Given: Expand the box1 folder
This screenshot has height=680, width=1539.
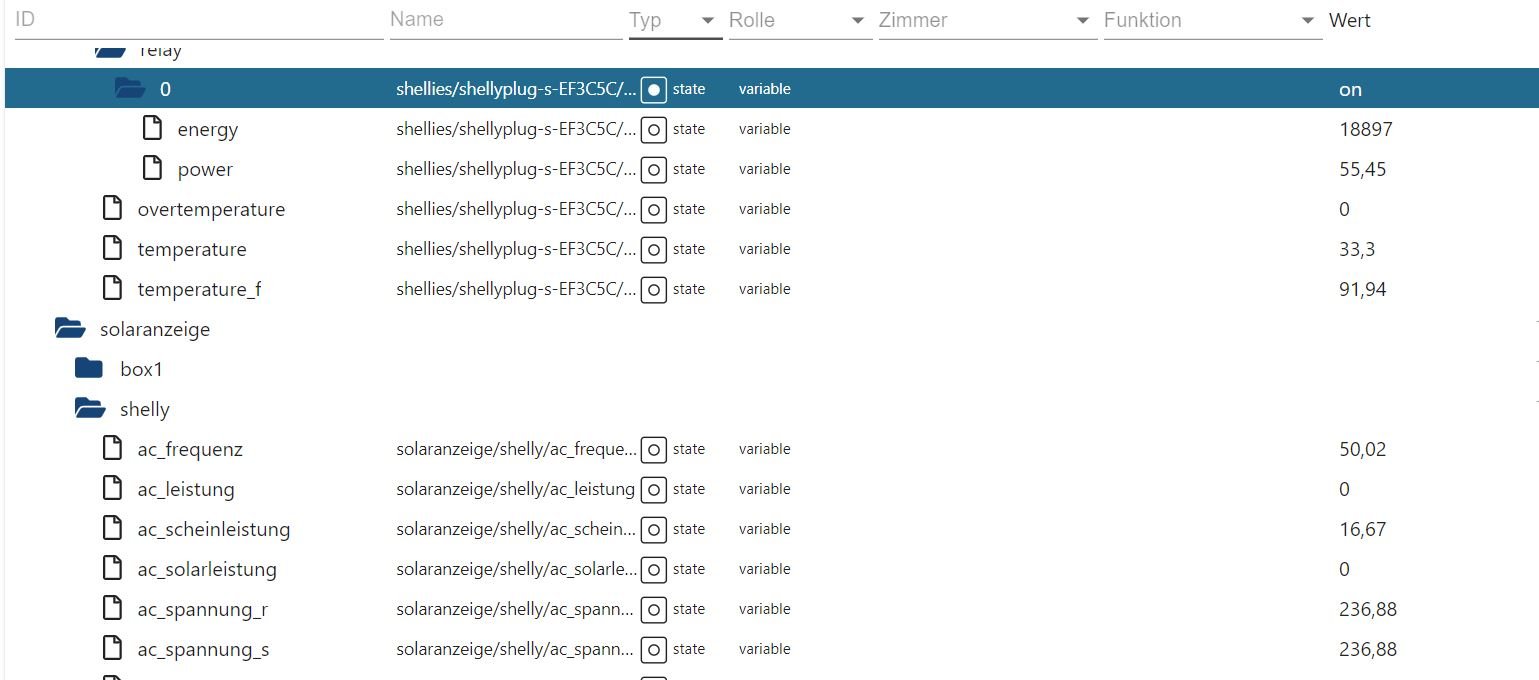Looking at the screenshot, I should tap(89, 369).
